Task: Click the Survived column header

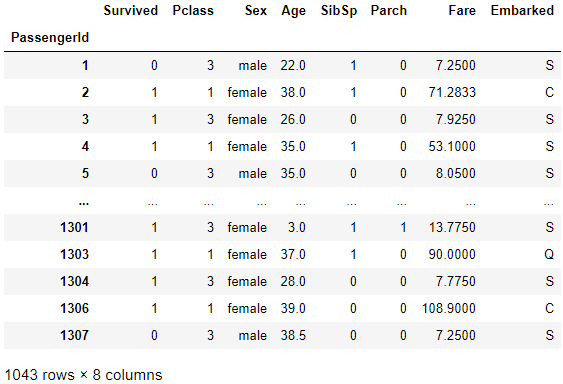Action: point(131,10)
